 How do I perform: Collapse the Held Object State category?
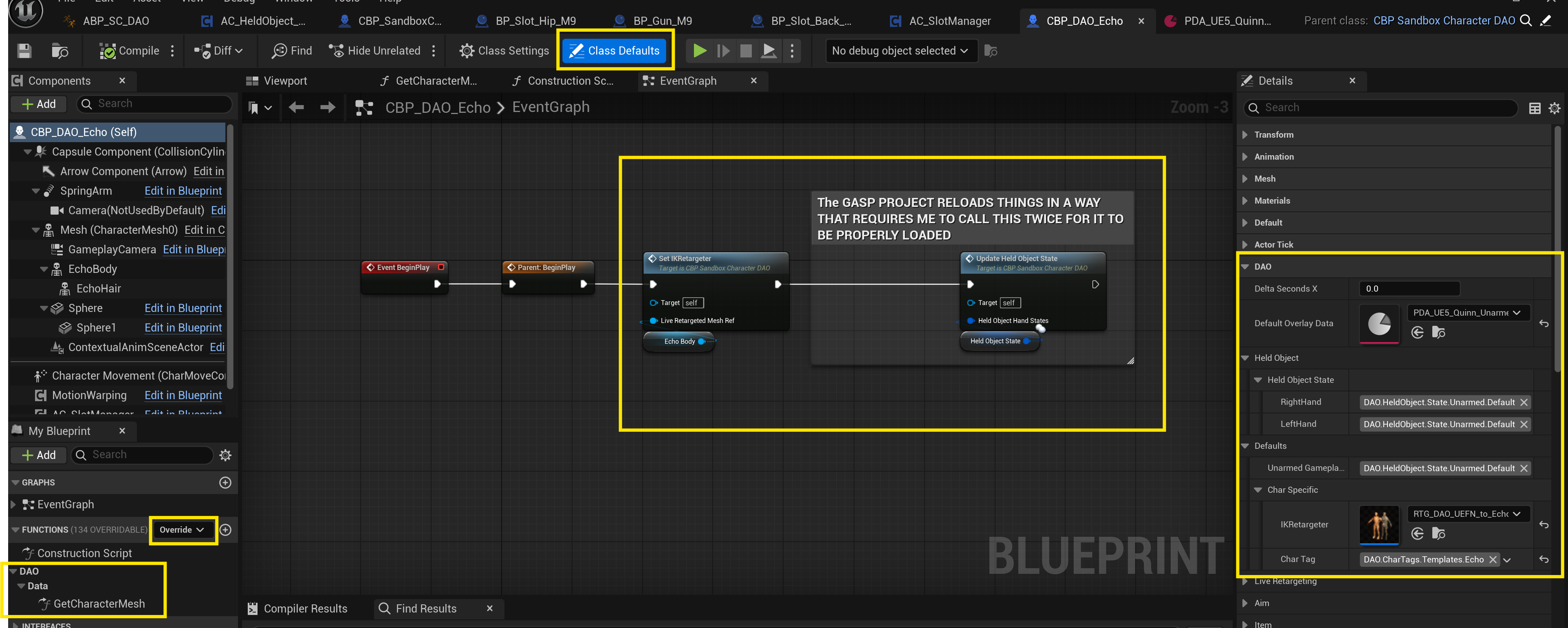[x=1257, y=380]
